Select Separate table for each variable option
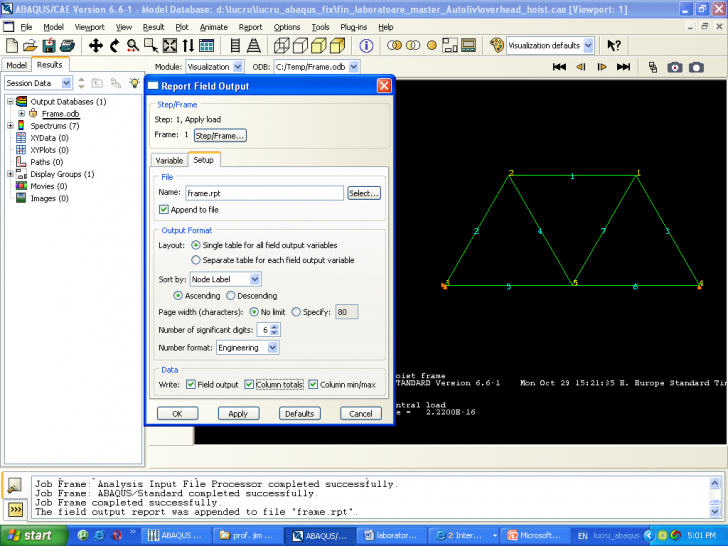The width and height of the screenshot is (728, 546). (196, 260)
